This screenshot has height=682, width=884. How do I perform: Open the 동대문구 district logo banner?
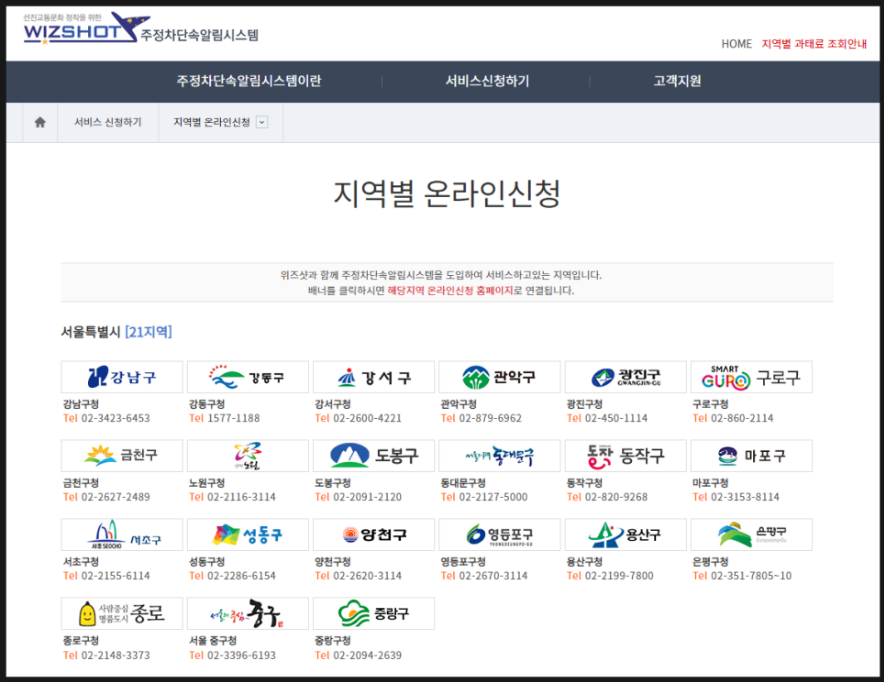(500, 455)
